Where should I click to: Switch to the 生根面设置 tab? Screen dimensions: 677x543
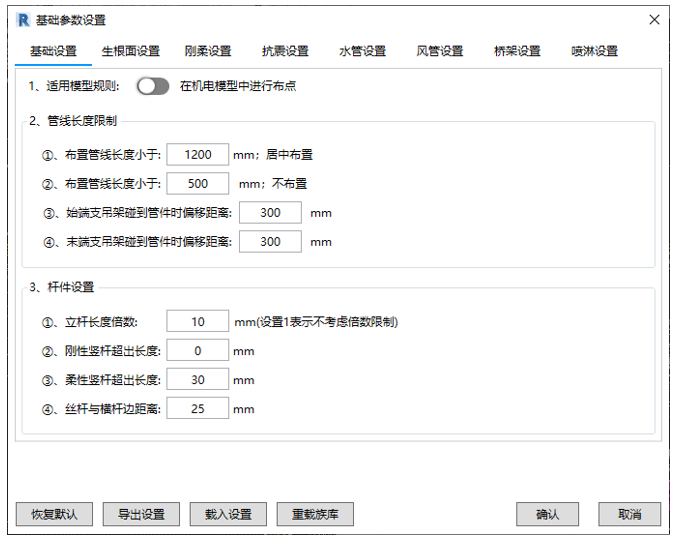tap(130, 51)
